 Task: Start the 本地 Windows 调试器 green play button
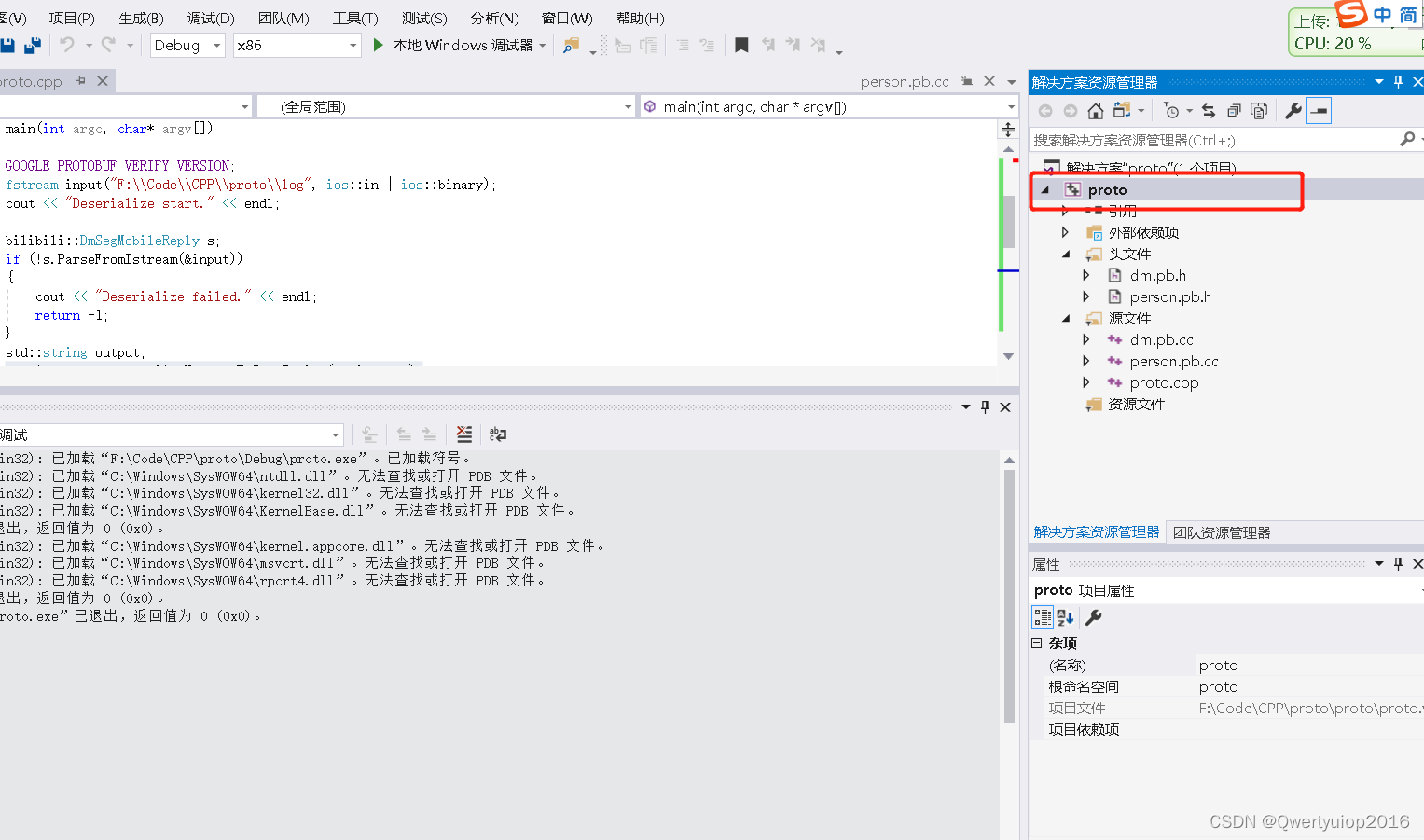(x=378, y=45)
